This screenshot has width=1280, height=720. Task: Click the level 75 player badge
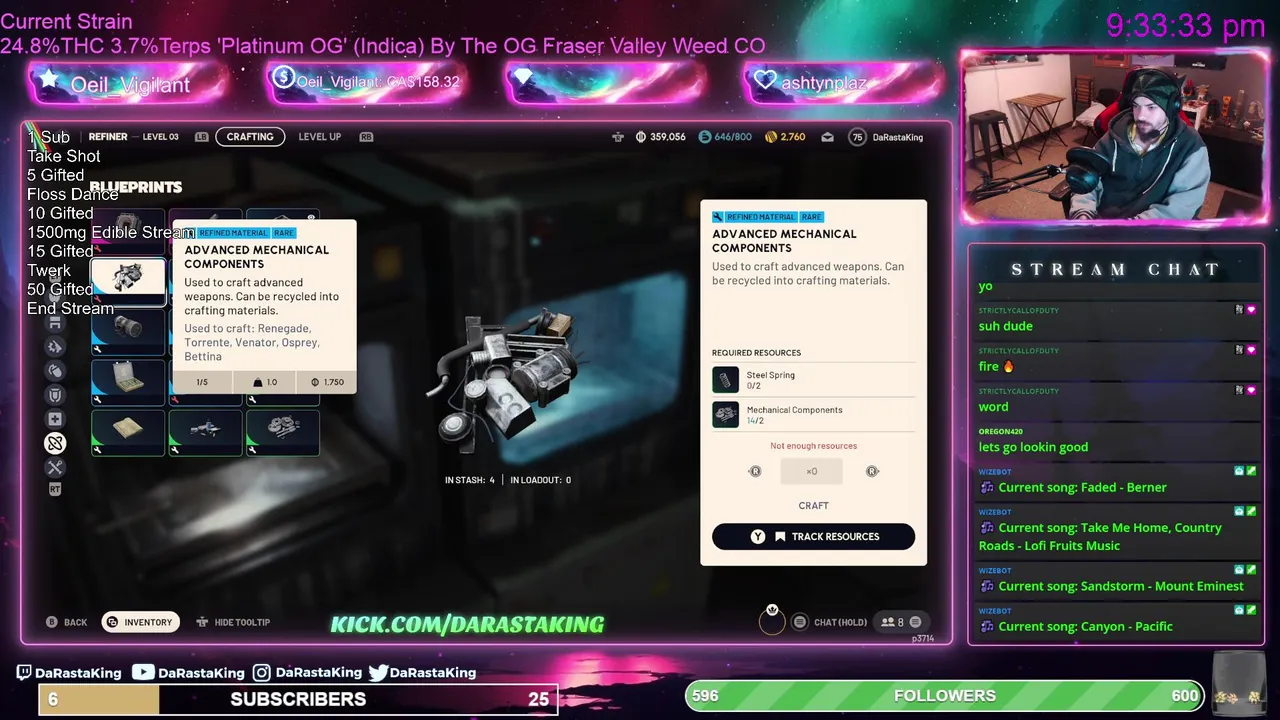click(857, 137)
